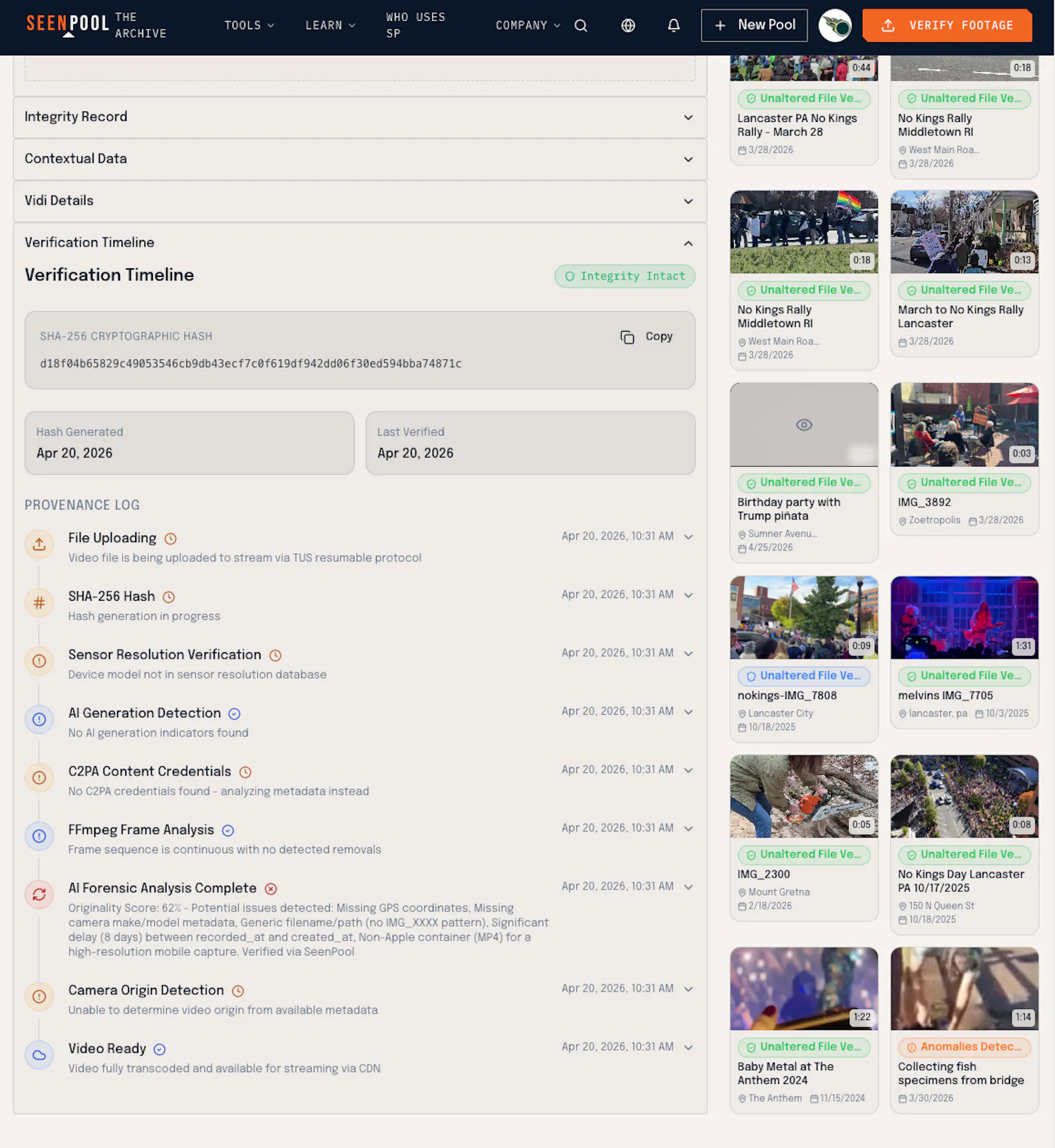The width and height of the screenshot is (1055, 1148).
Task: Open Collecting fish specimens from bridge title
Action: tap(961, 1073)
